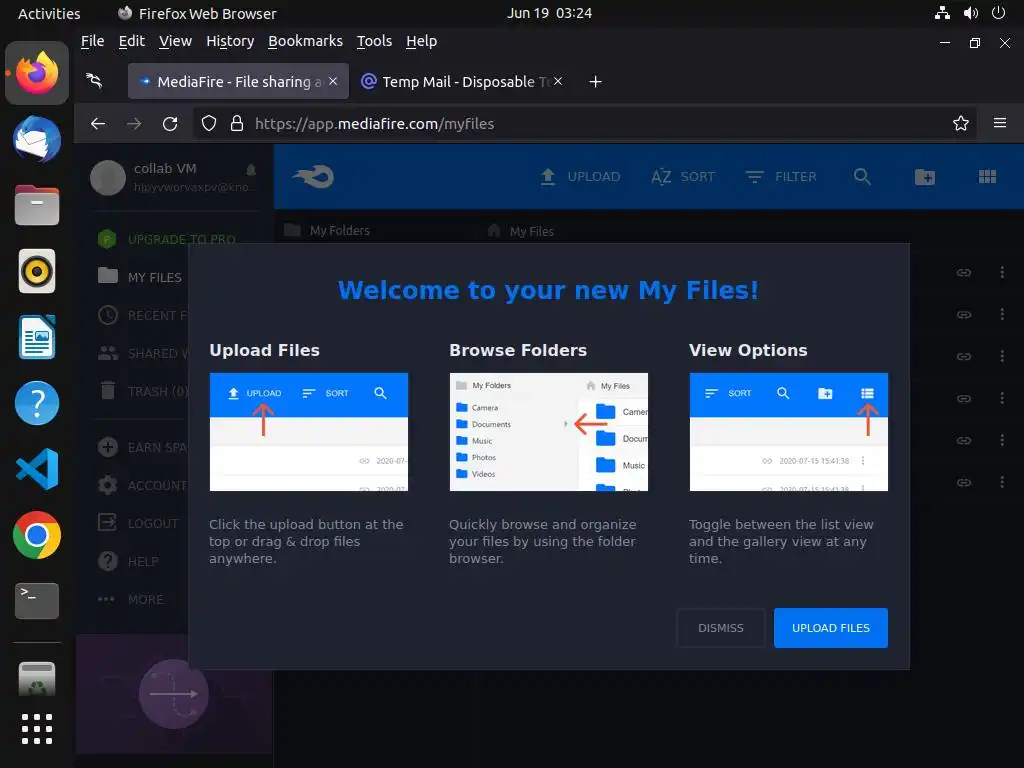Click the My Folders breadcrumb header
The width and height of the screenshot is (1024, 768).
click(x=328, y=231)
